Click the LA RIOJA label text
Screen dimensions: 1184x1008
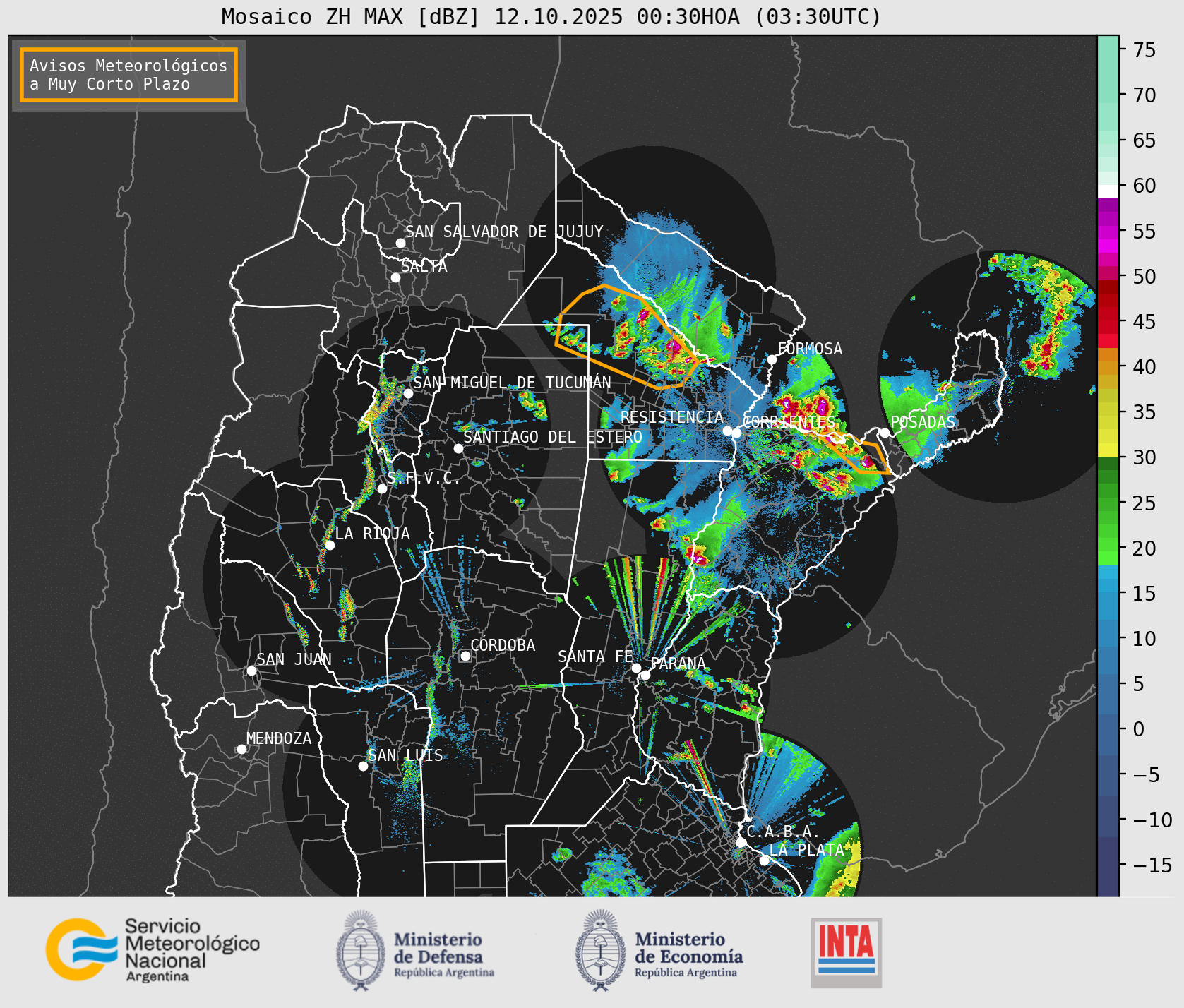coord(372,534)
